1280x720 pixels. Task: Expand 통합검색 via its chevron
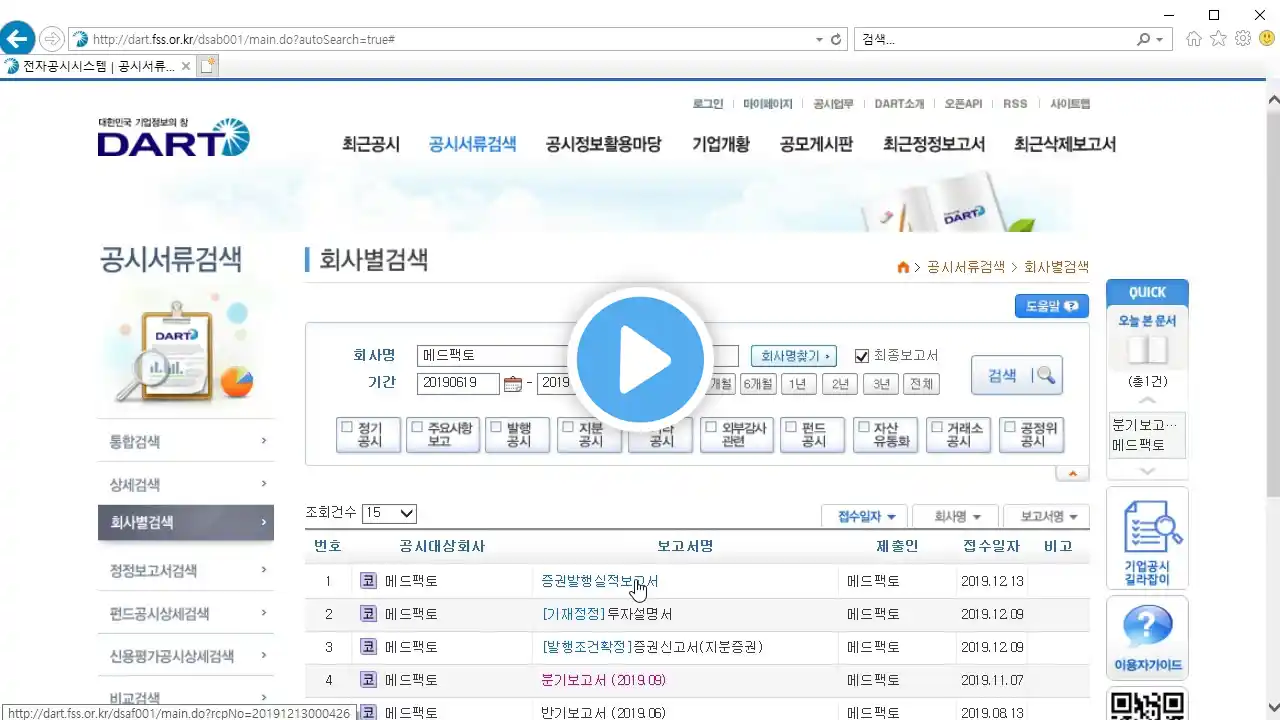(x=264, y=441)
